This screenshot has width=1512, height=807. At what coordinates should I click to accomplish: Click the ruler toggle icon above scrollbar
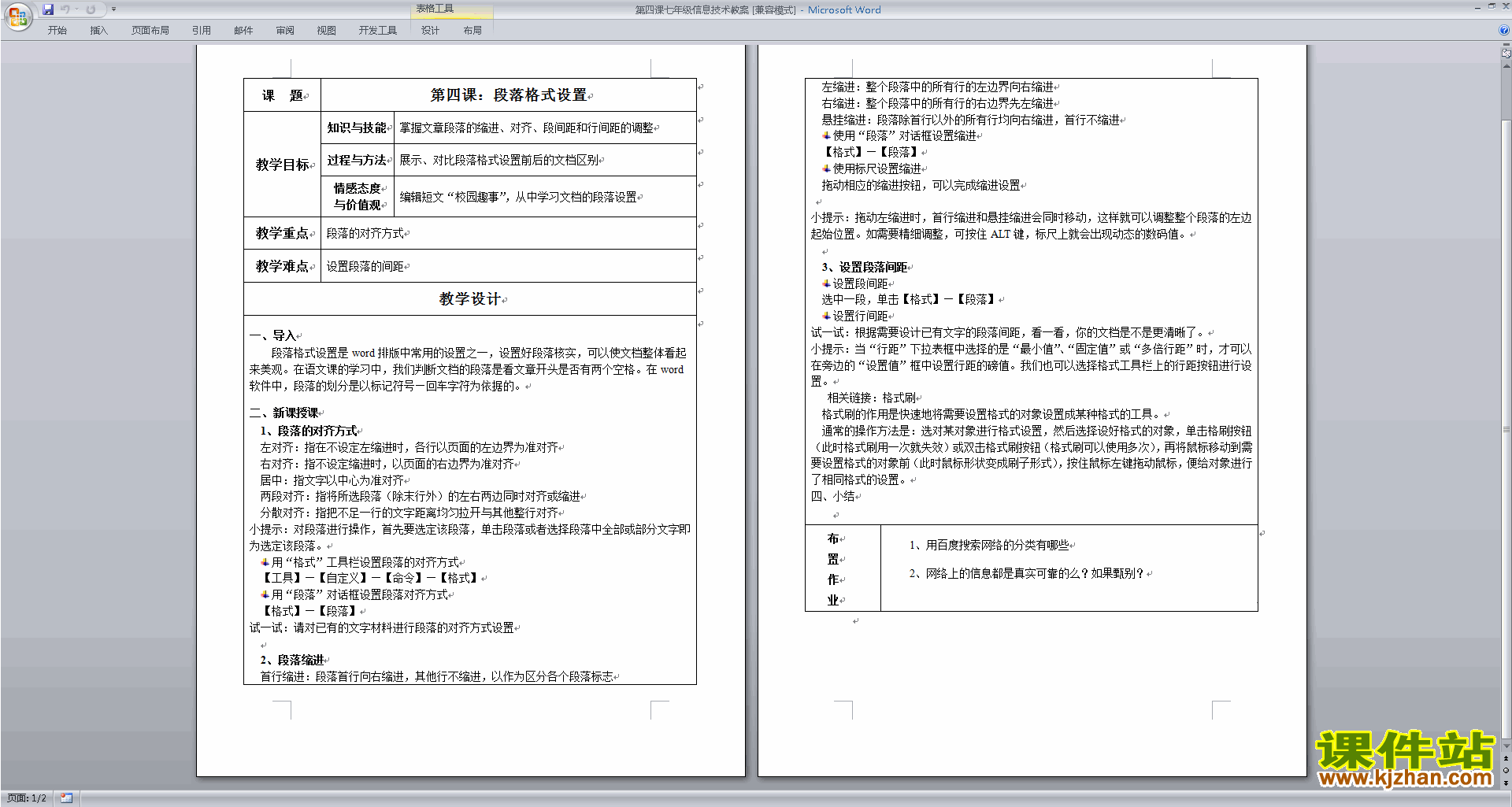(x=1506, y=54)
